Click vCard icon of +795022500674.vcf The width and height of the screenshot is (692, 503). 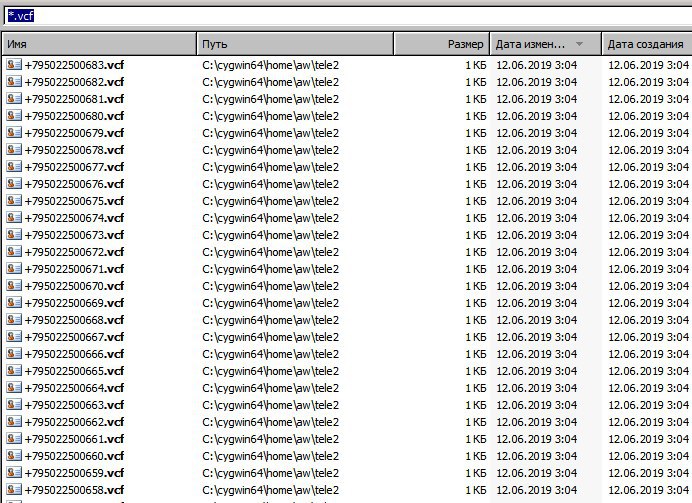pyautogui.click(x=14, y=218)
